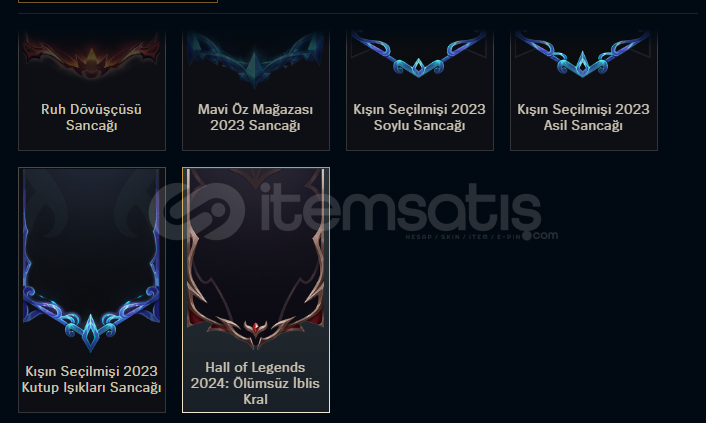Click the itemsatış chain-link logo watermark
Viewport: 706px width, 423px height.
coord(197,212)
